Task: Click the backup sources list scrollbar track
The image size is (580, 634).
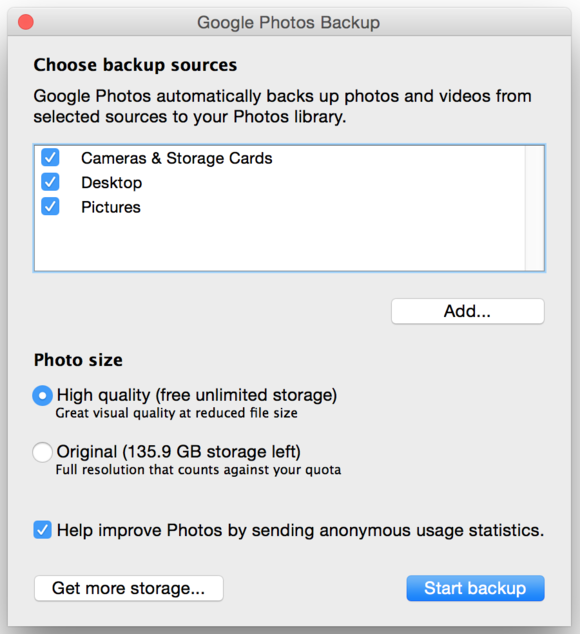Action: [x=534, y=208]
